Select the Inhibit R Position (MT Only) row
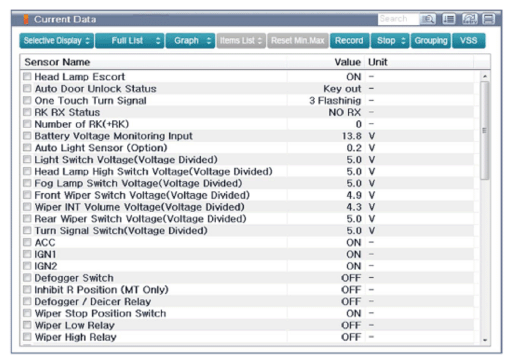 click(247, 290)
